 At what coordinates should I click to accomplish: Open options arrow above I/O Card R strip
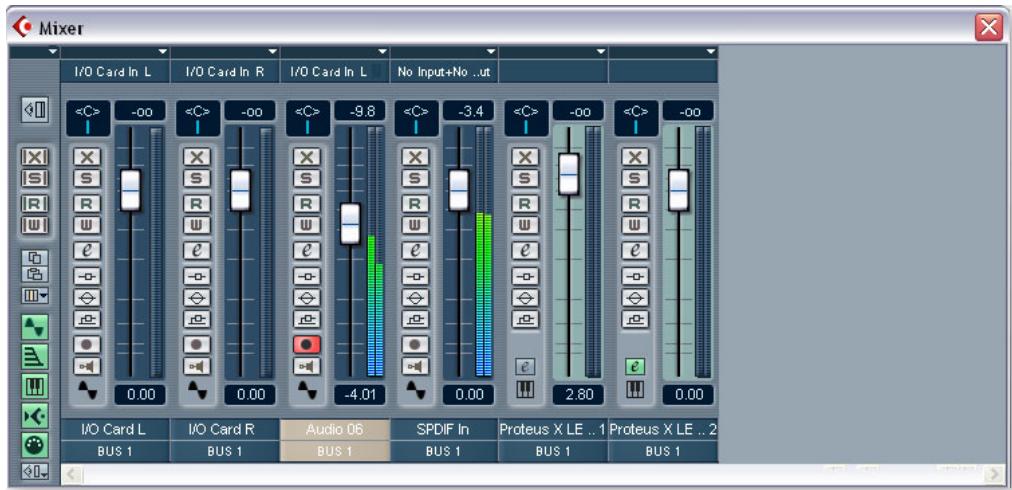272,51
